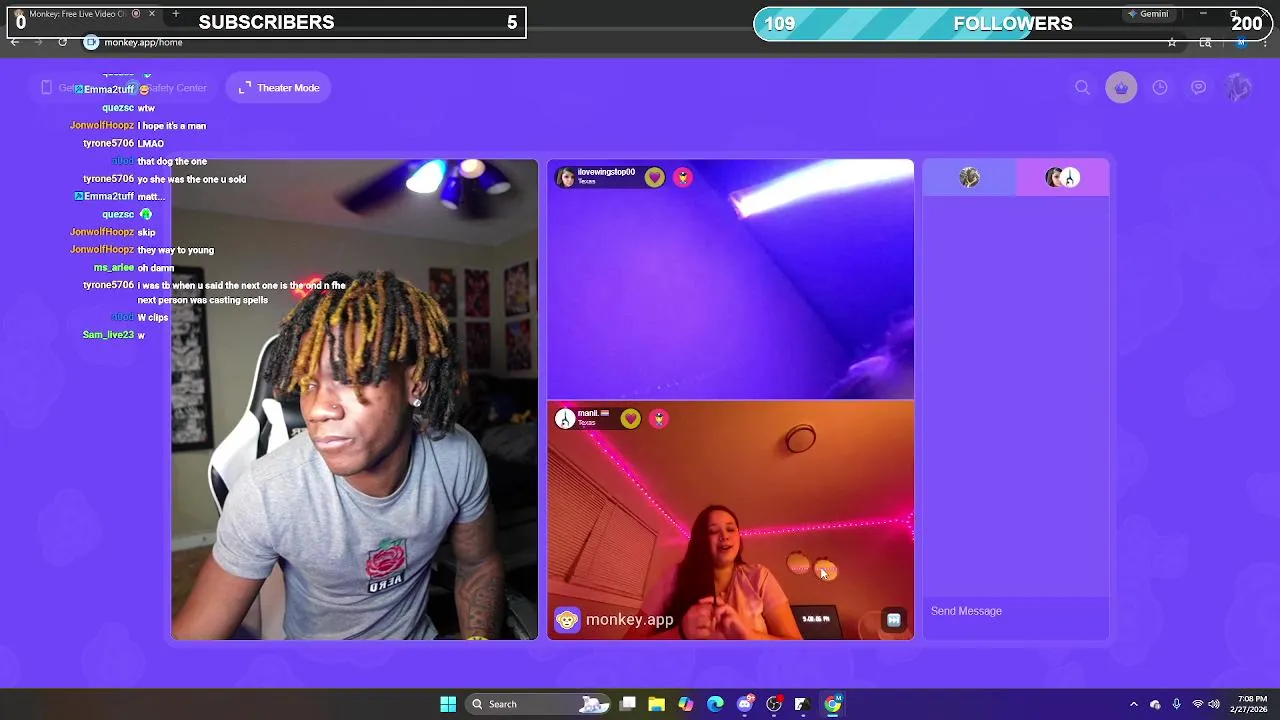The width and height of the screenshot is (1280, 720).
Task: Open the profile avatar in the header
Action: [1238, 88]
